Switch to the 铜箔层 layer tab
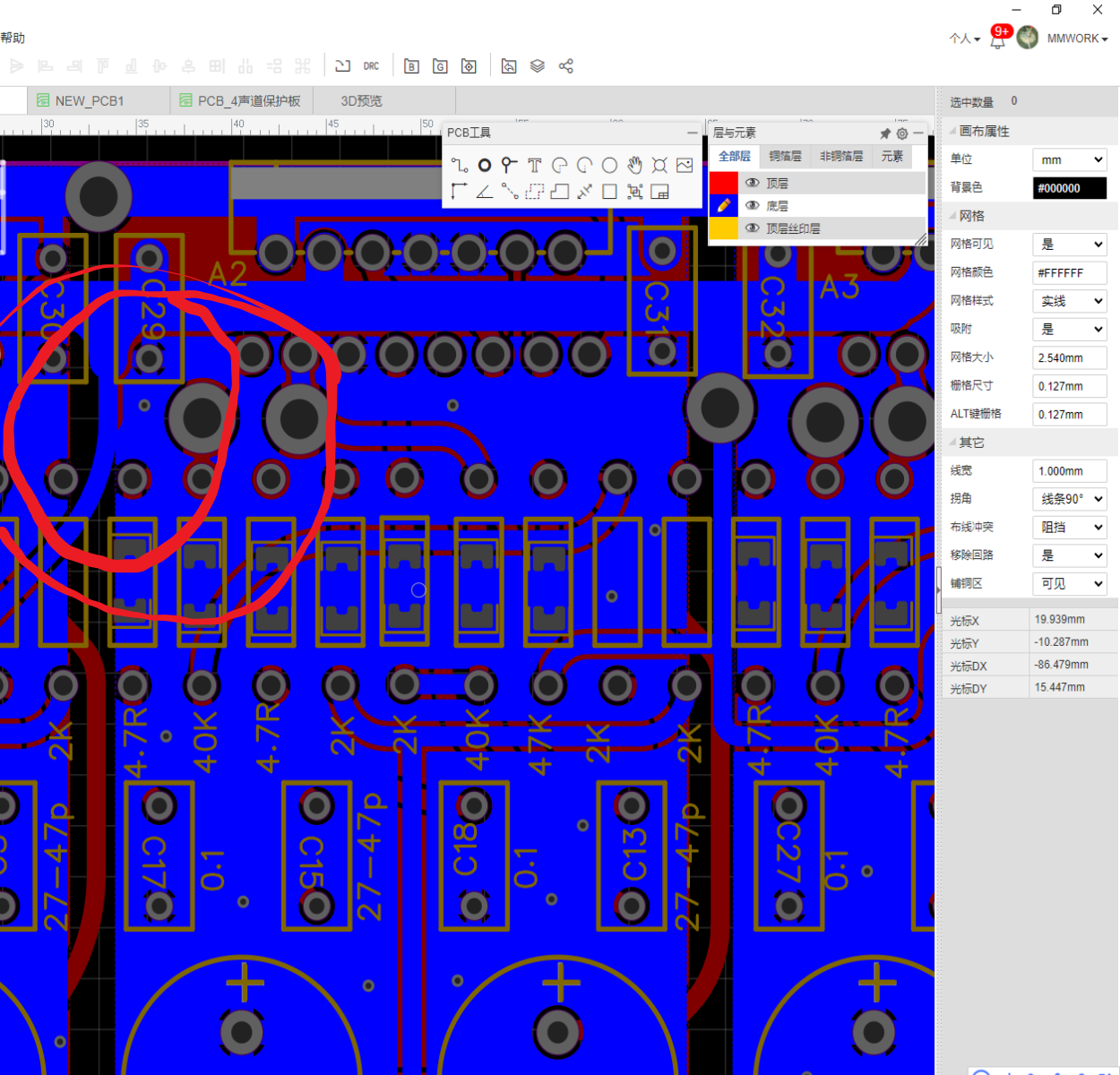This screenshot has height=1075, width=1120. click(785, 157)
